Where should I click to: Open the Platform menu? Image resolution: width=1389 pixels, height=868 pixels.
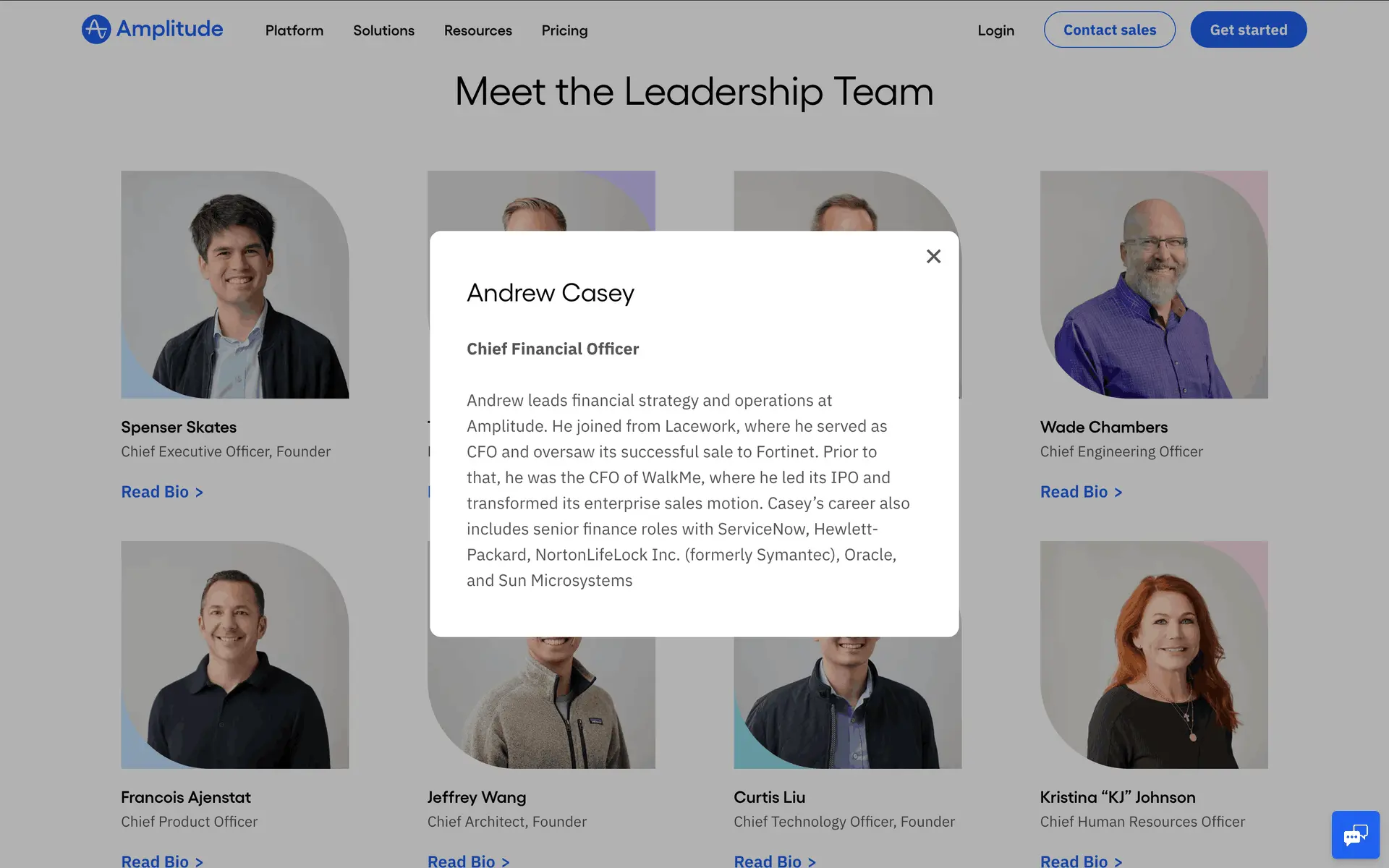(294, 30)
